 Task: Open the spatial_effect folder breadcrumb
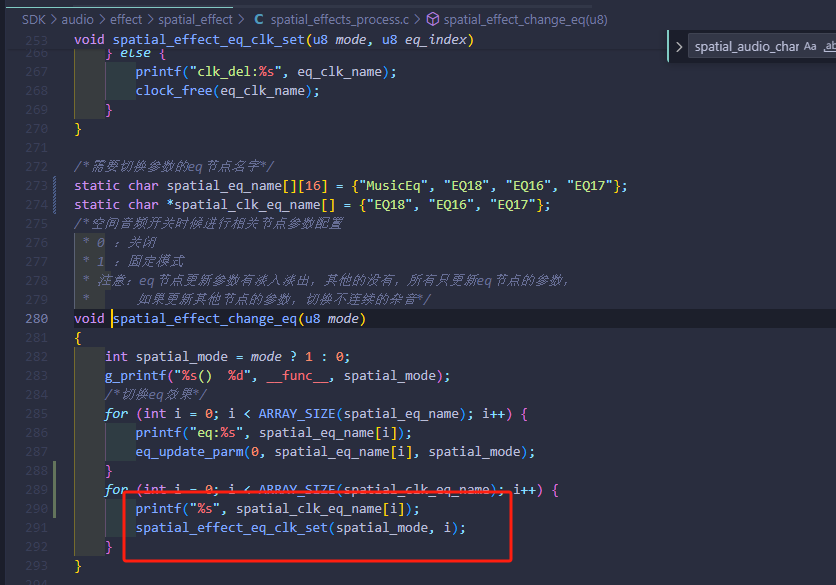tap(195, 20)
